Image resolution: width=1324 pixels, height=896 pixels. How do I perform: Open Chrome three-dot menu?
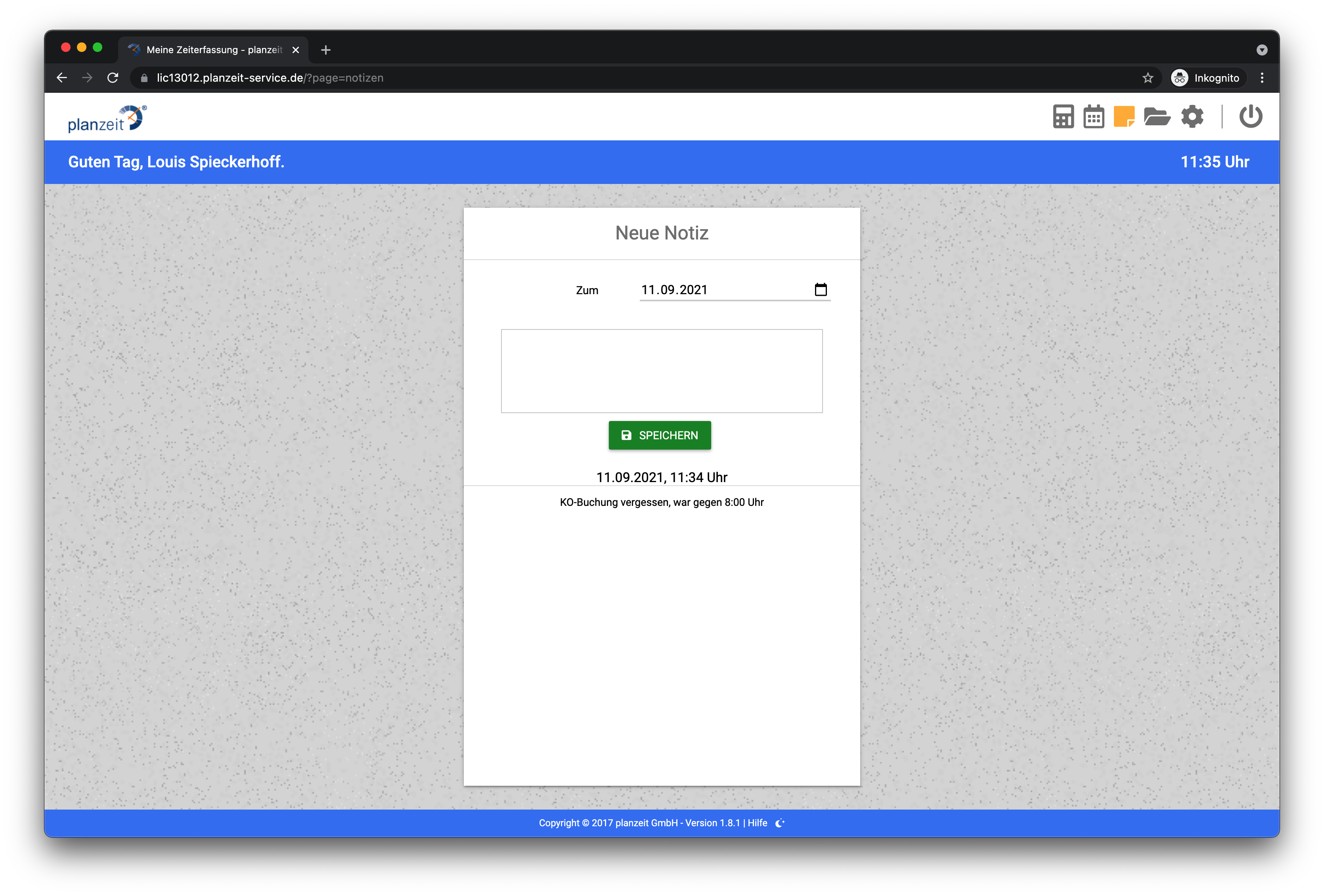coord(1262,78)
